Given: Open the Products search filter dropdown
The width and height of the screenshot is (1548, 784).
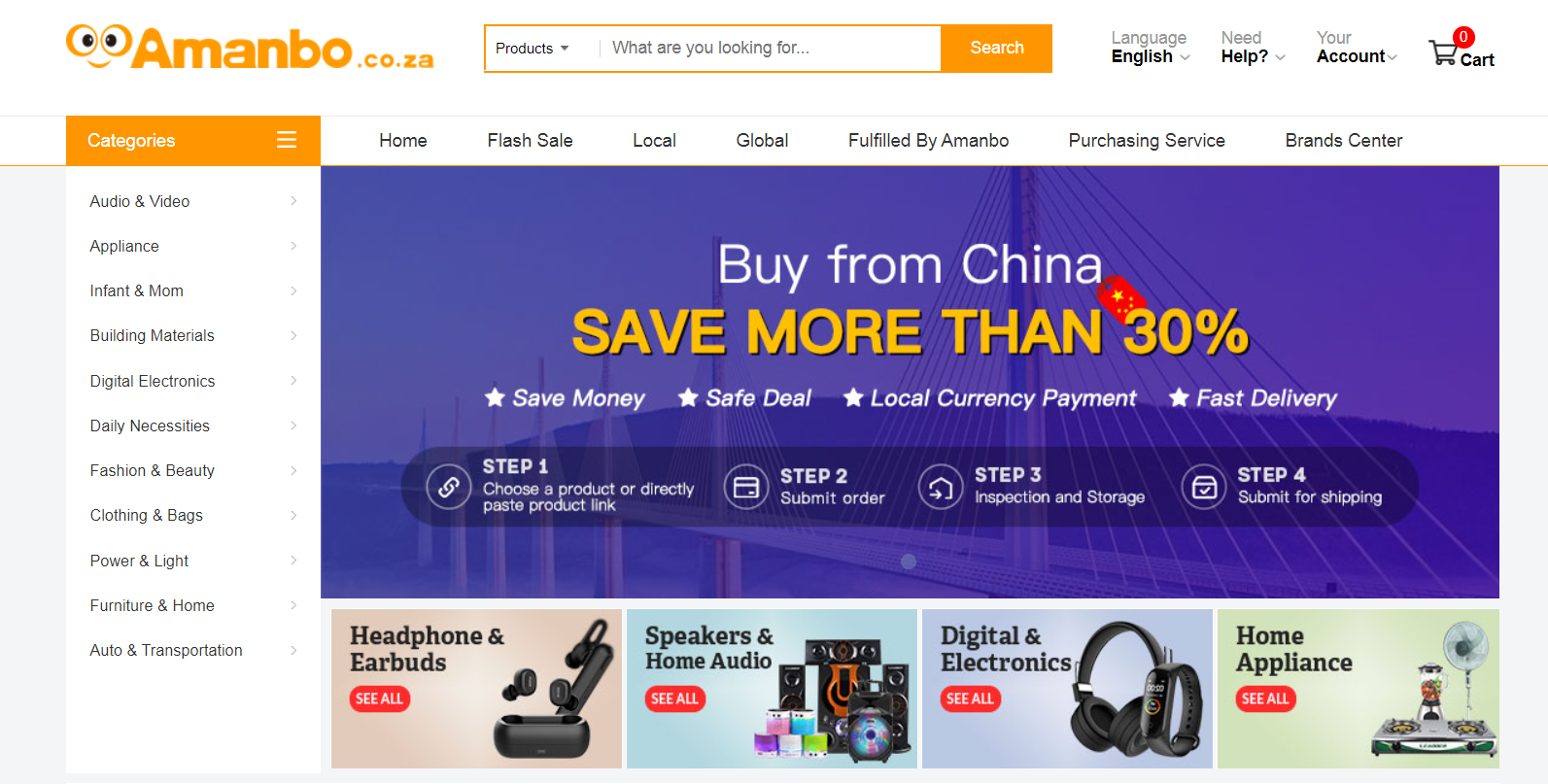Looking at the screenshot, I should coord(533,49).
